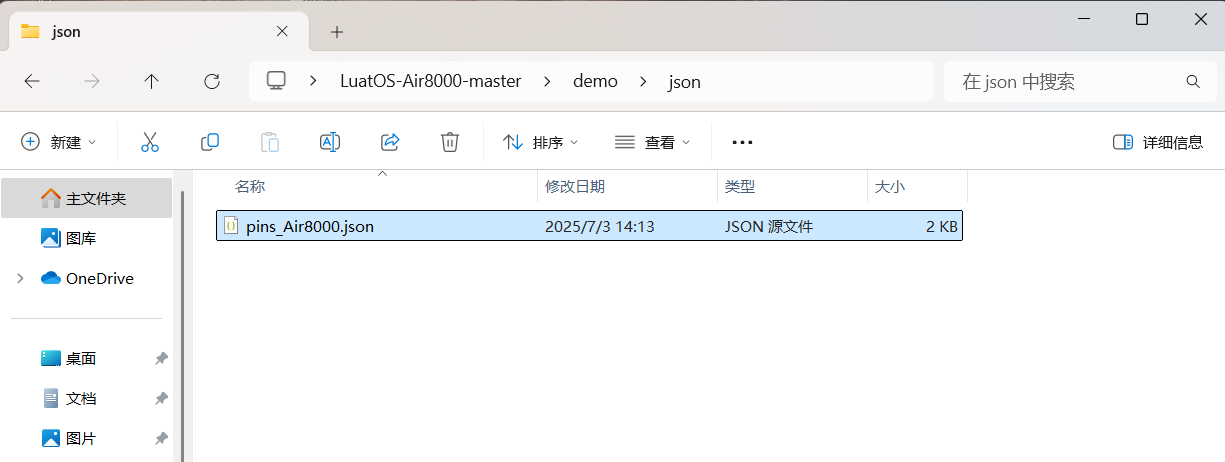Maximize the File Explorer window
The height and width of the screenshot is (462, 1225).
click(x=1142, y=19)
